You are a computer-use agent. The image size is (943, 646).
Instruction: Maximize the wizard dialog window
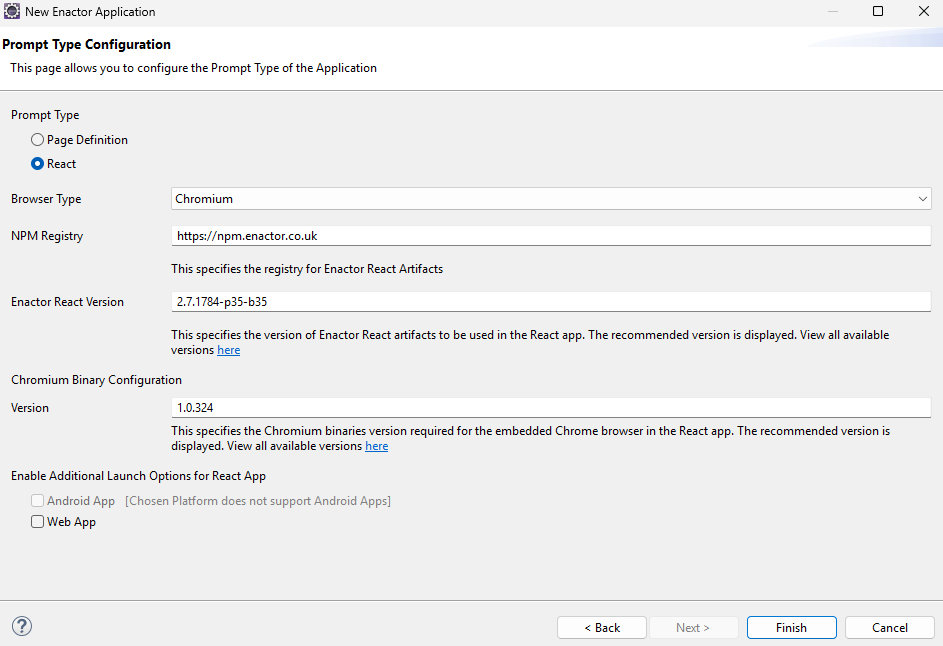coord(877,12)
